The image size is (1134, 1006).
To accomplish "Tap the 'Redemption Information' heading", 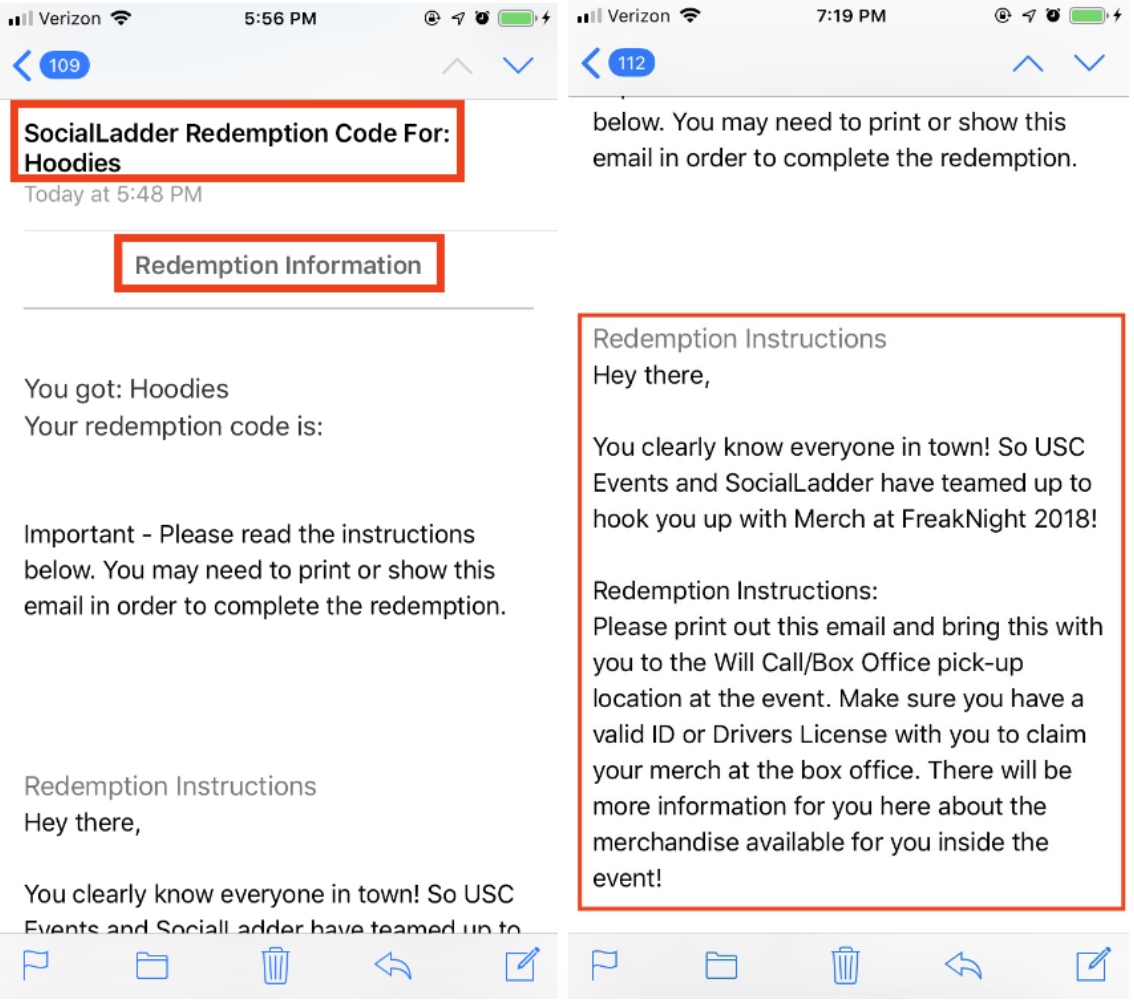I will [278, 265].
